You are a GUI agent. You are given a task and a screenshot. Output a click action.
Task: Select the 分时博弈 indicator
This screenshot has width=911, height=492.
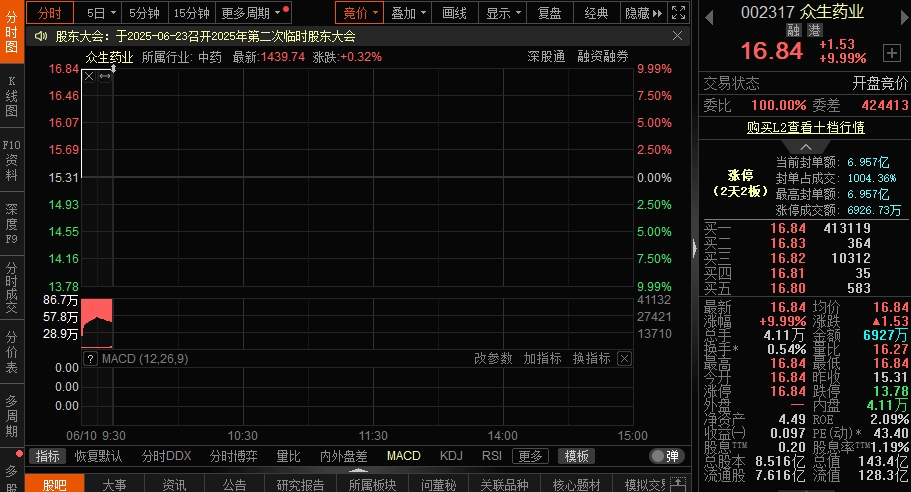(x=234, y=456)
